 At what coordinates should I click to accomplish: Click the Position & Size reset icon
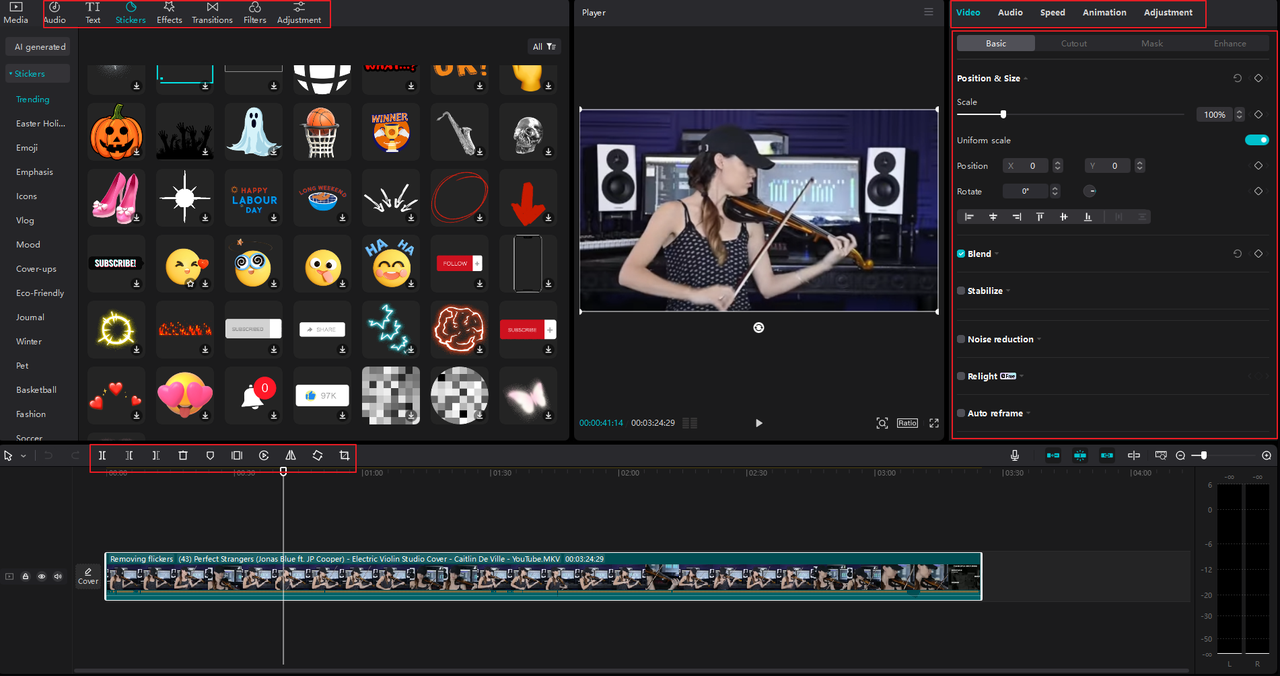point(1237,78)
